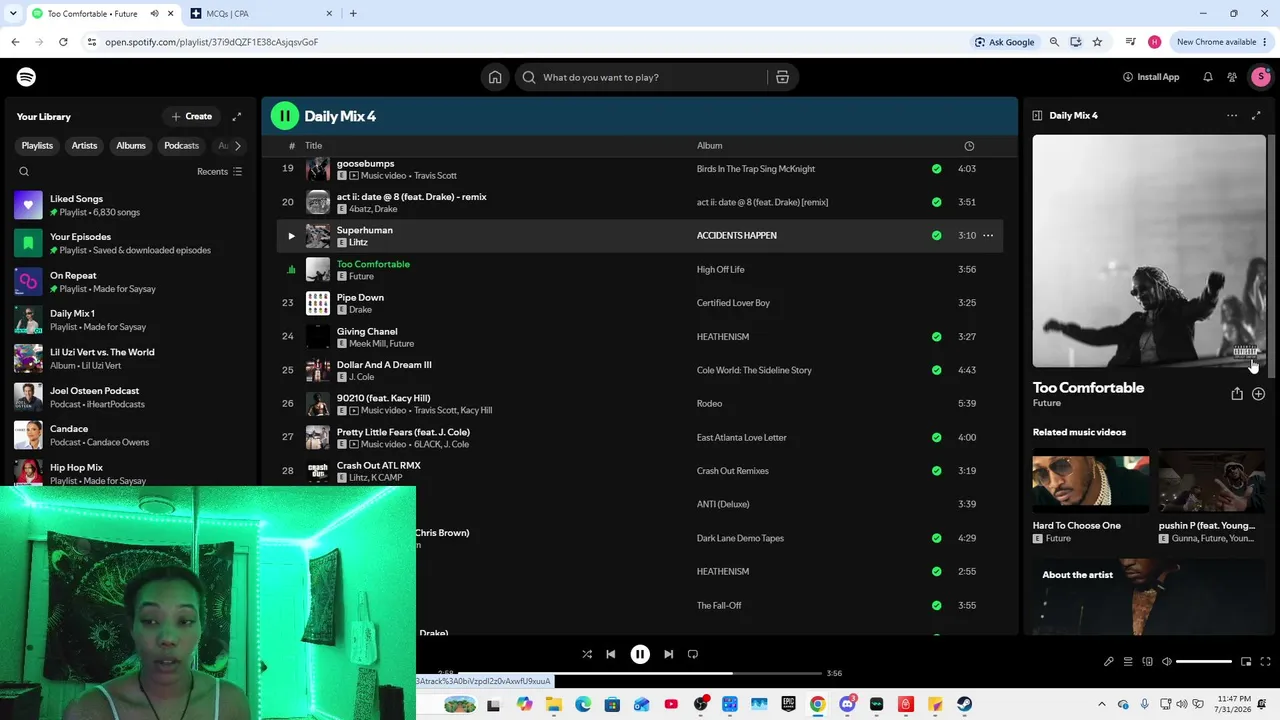Open Connect to a device
This screenshot has width=1280, height=720.
(1147, 661)
